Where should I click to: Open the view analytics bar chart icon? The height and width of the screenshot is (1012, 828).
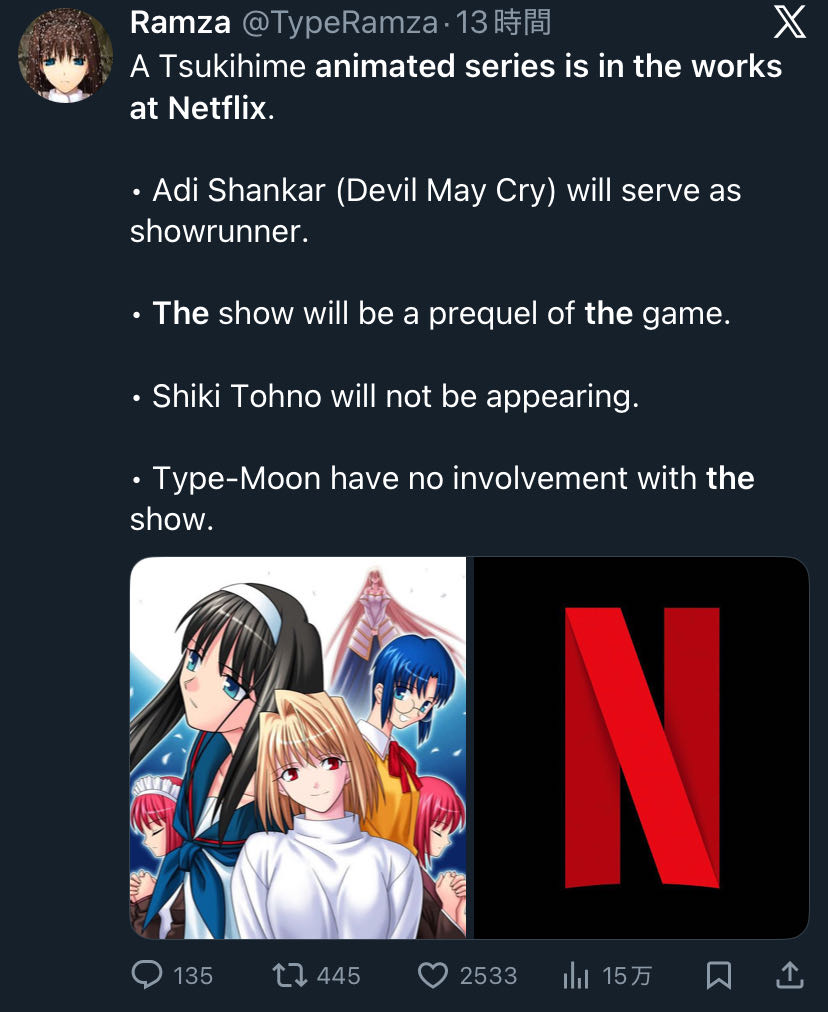coord(576,975)
